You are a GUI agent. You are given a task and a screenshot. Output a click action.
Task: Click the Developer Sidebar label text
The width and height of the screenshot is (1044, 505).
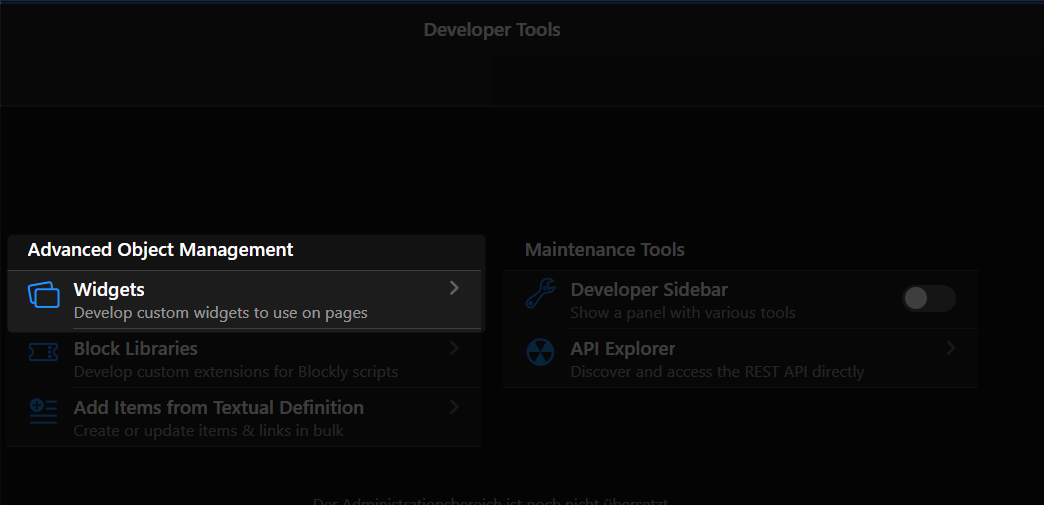648,290
